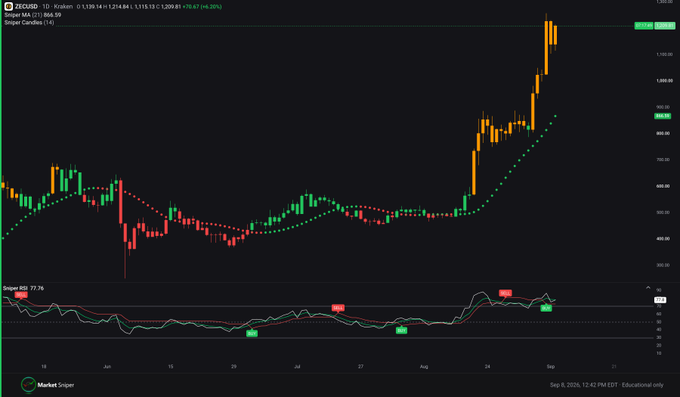Click the current price tag 1,209.81
The width and height of the screenshot is (680, 397).
tap(664, 26)
